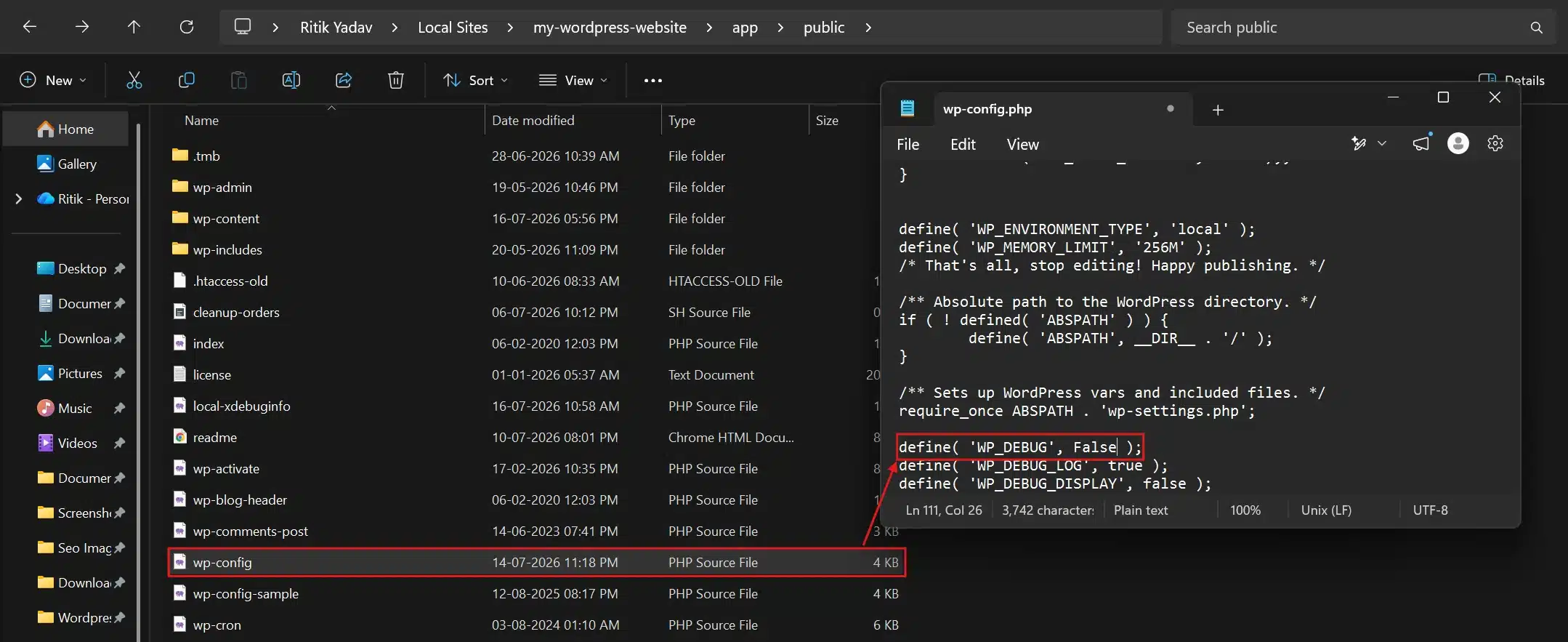This screenshot has width=1568, height=642.
Task: Select the wp-includes folder
Action: [x=227, y=249]
